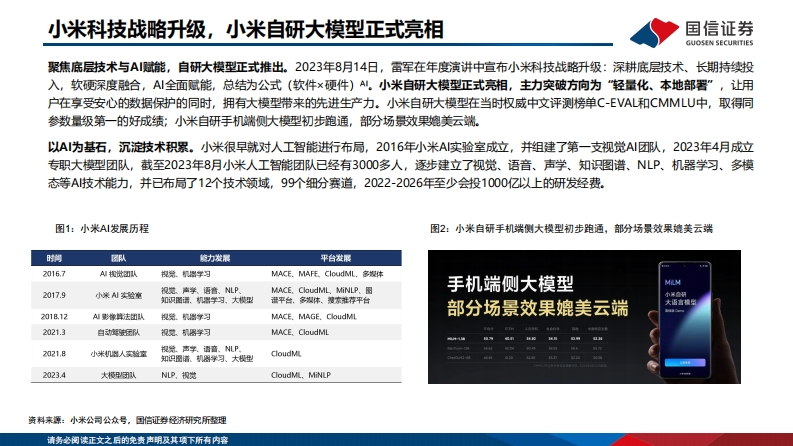Click the 小米 AI 实验室 cell

[x=118, y=295]
